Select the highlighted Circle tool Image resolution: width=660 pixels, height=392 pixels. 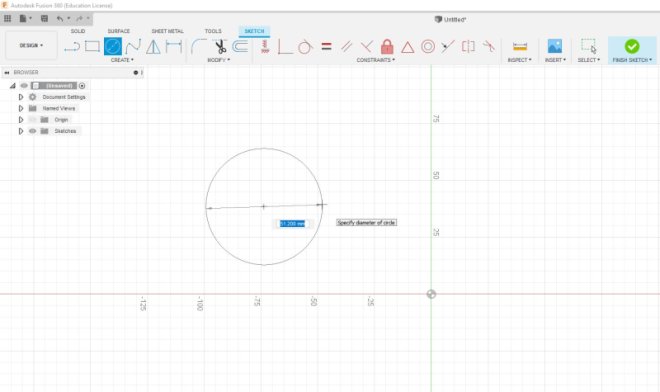pos(113,46)
